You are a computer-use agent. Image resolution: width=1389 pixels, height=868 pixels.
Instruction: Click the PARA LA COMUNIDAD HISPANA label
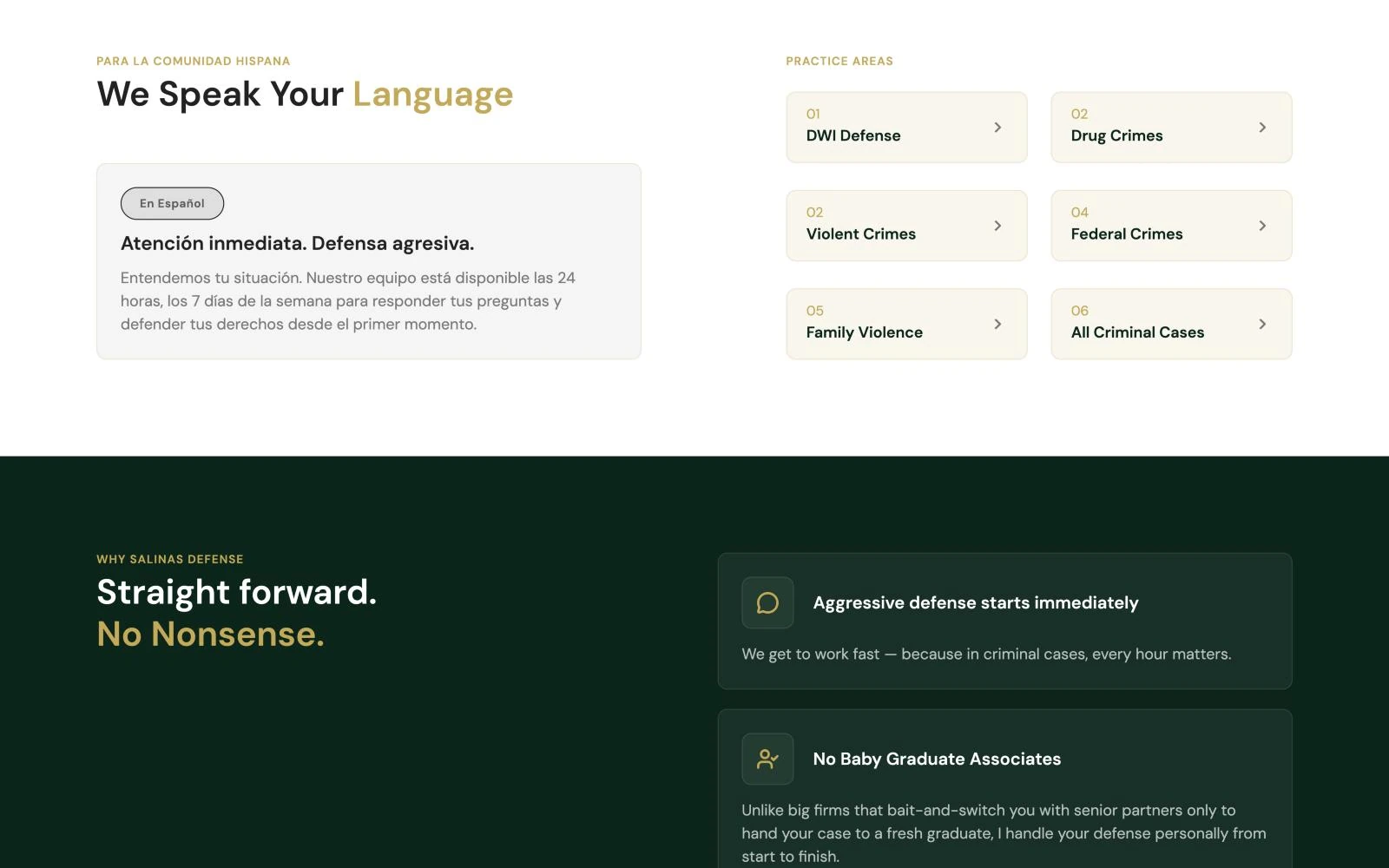[194, 61]
